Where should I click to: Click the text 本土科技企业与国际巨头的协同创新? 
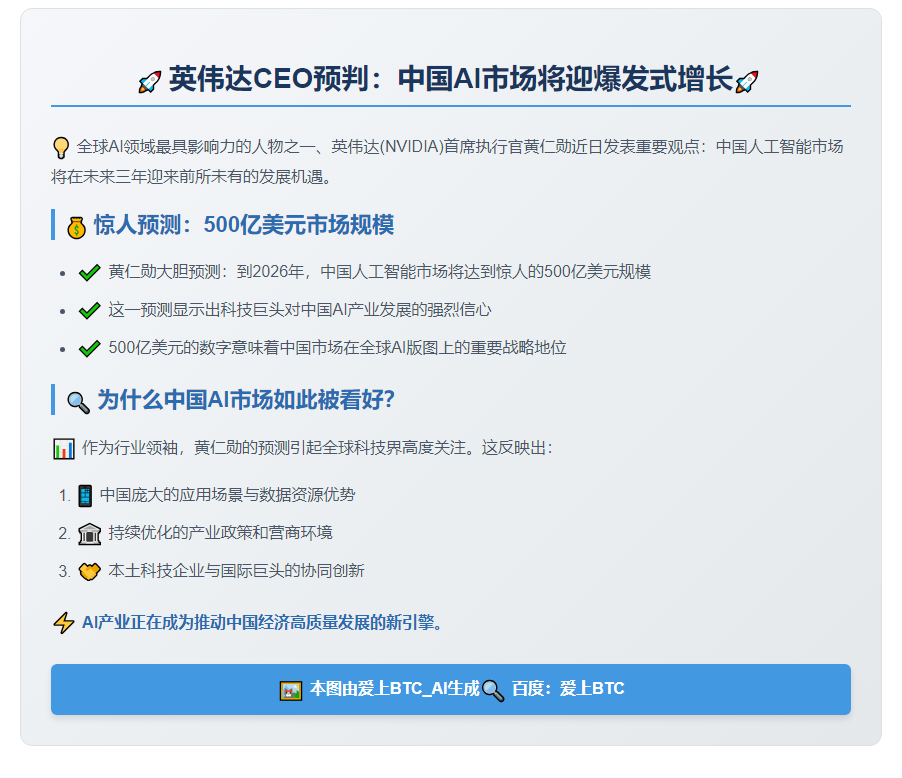(236, 571)
